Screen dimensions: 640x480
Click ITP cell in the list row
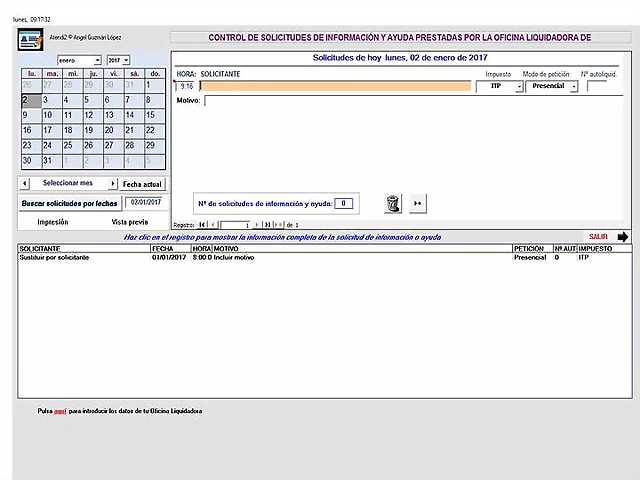point(584,258)
